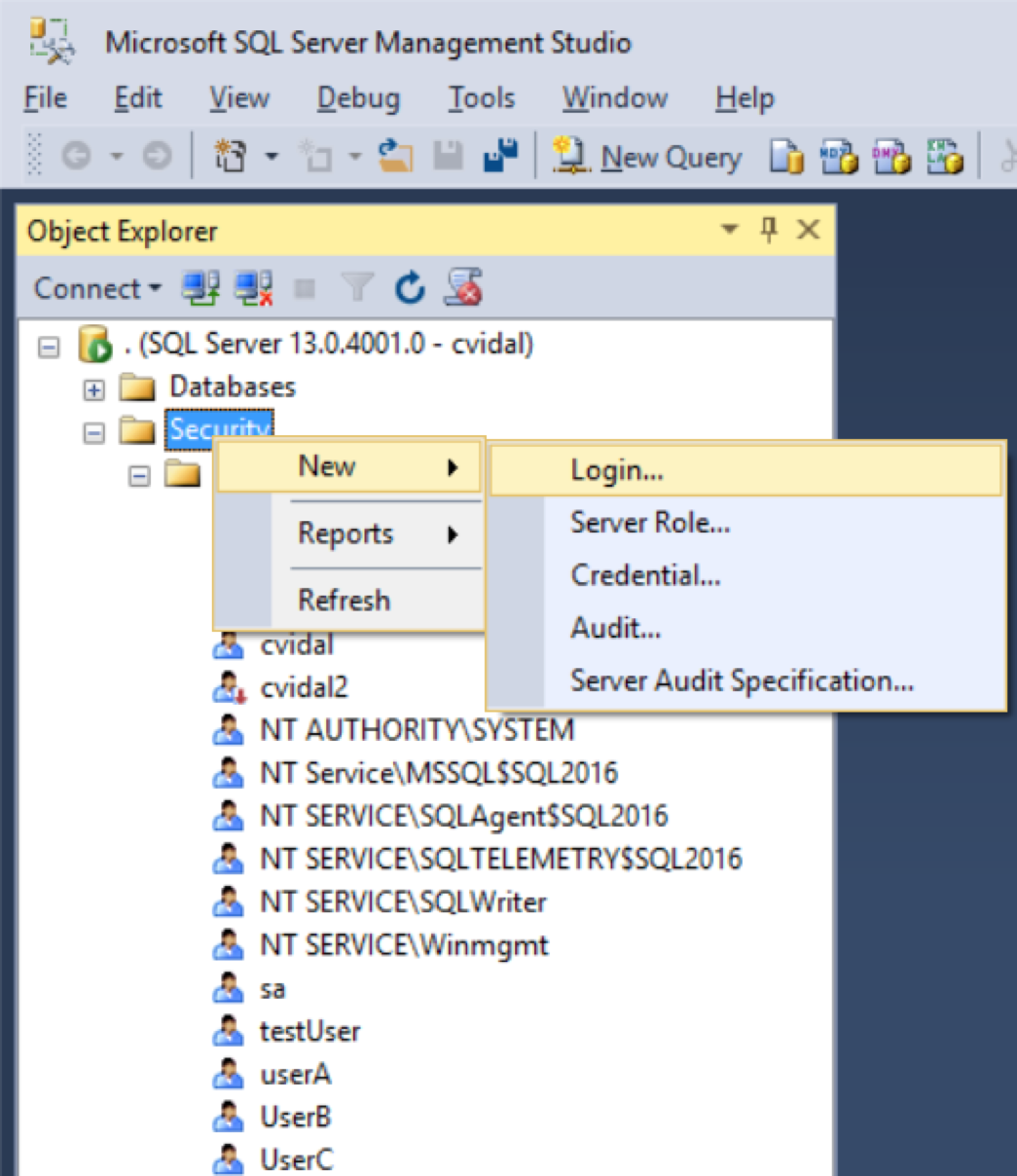Image resolution: width=1017 pixels, height=1176 pixels.
Task: Select the NT AUTHORITY\SYSTEM login
Action: click(418, 730)
